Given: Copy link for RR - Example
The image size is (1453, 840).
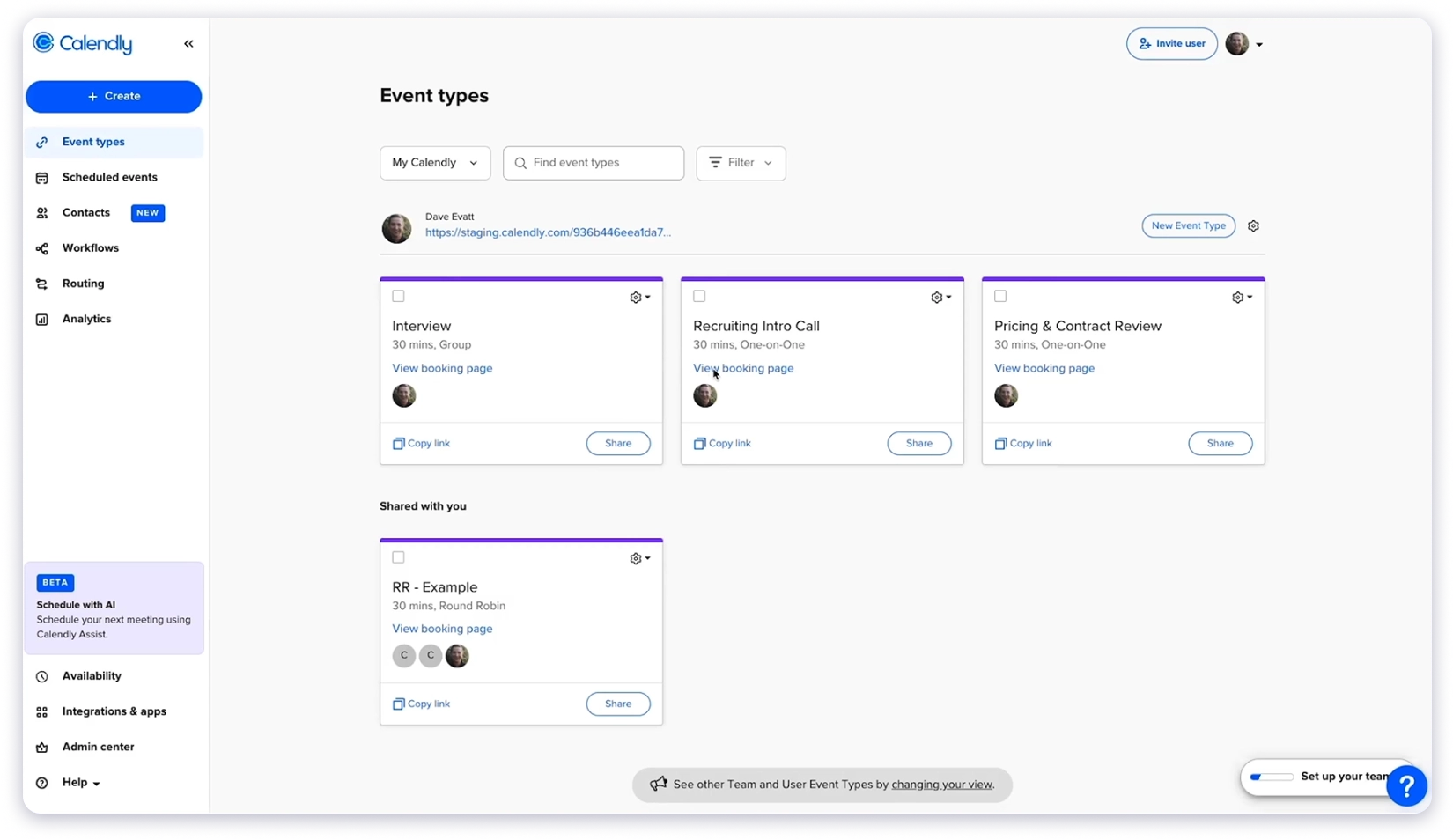Looking at the screenshot, I should [x=421, y=704].
